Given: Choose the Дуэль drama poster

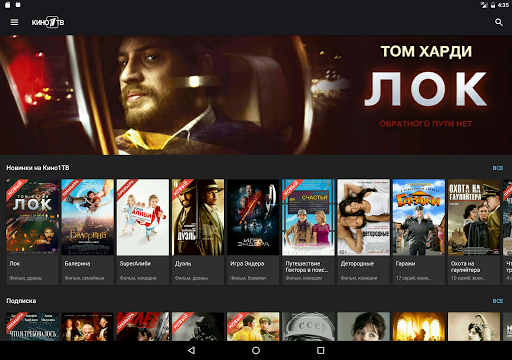Looking at the screenshot, I should [x=198, y=217].
